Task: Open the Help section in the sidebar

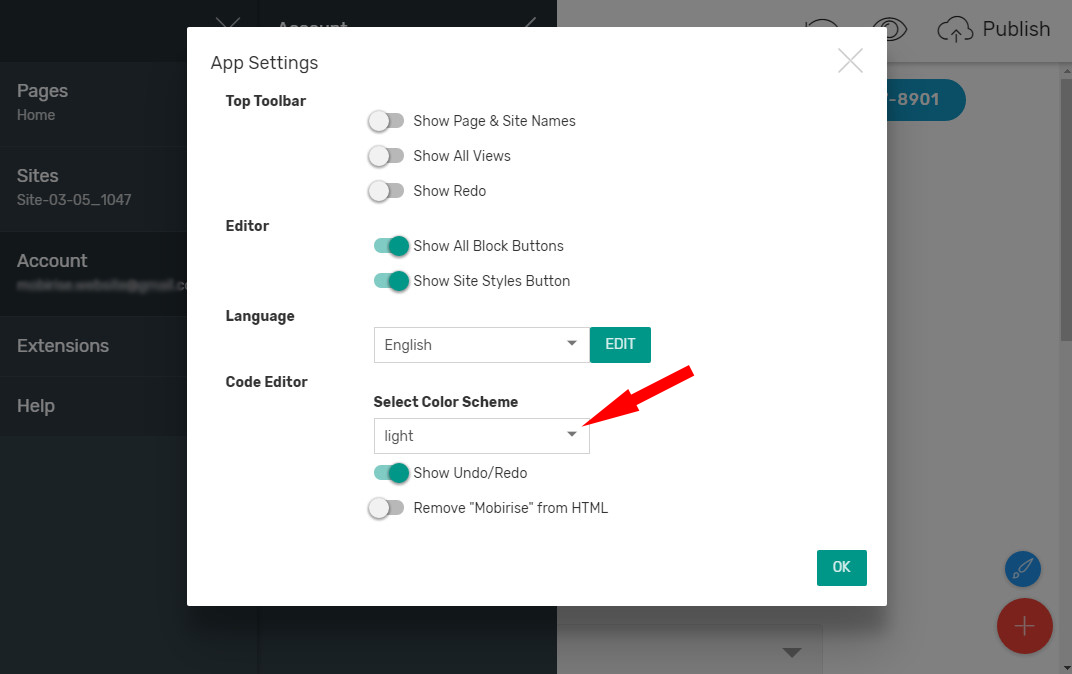Action: [35, 405]
